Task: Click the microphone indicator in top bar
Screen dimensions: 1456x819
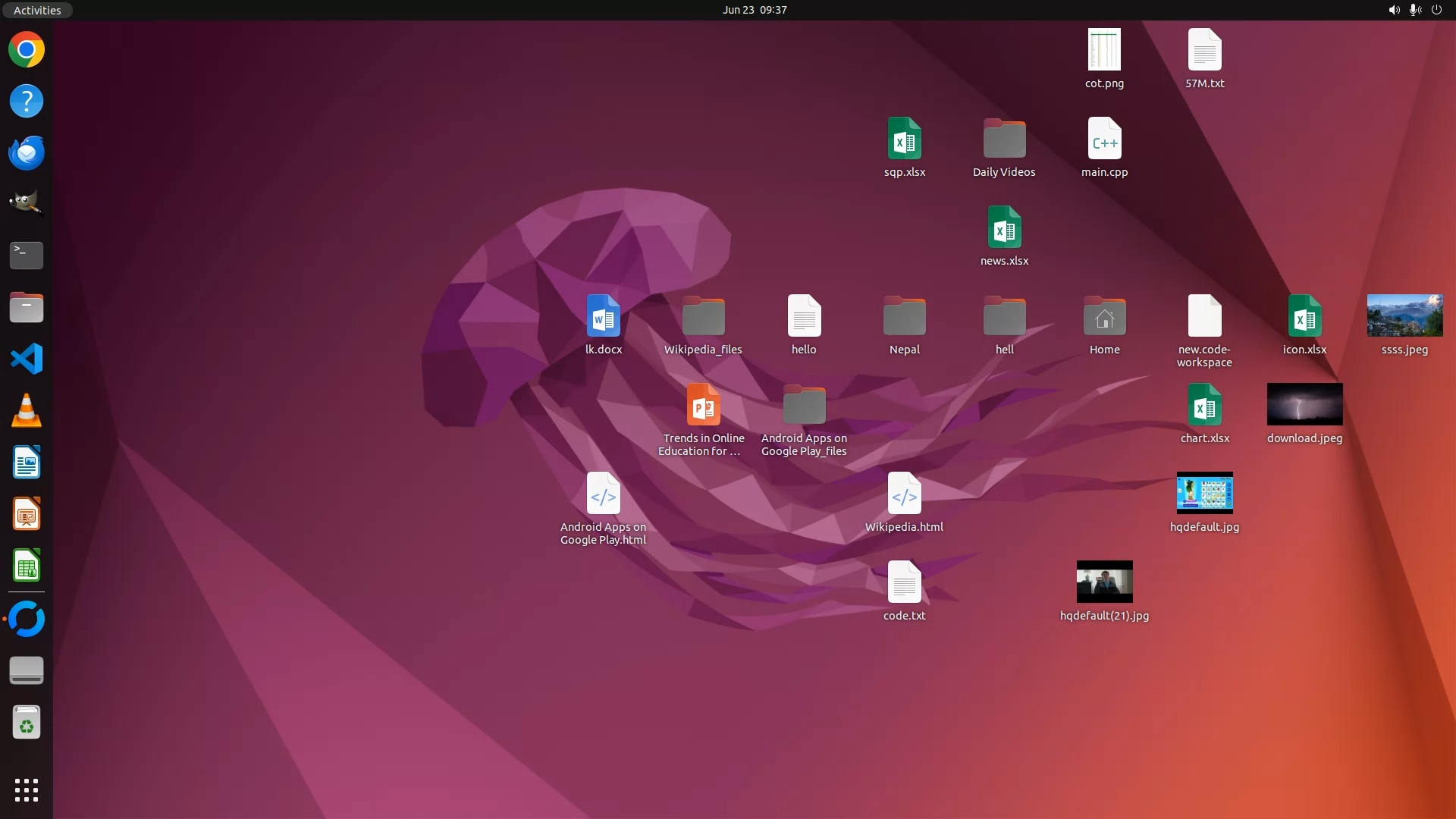Action: (1415, 10)
